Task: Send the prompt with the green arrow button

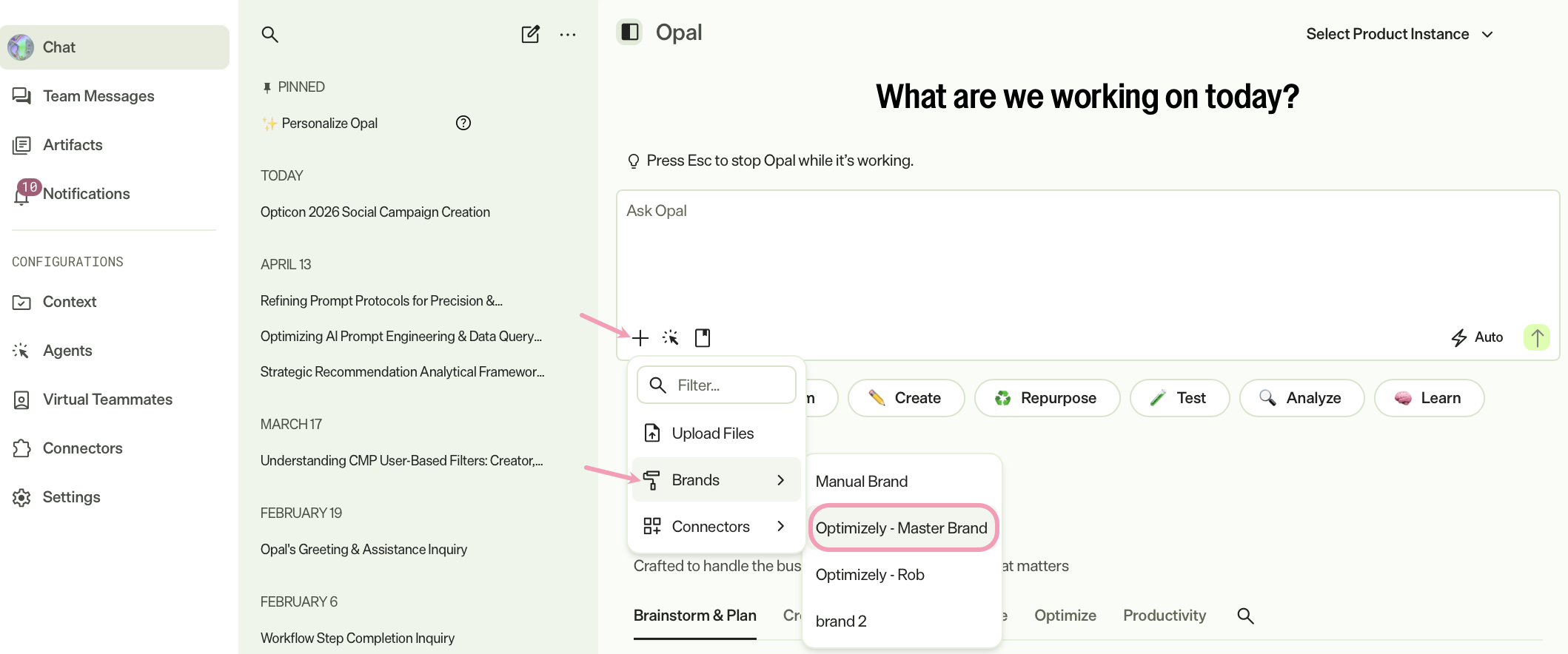Action: (x=1537, y=337)
